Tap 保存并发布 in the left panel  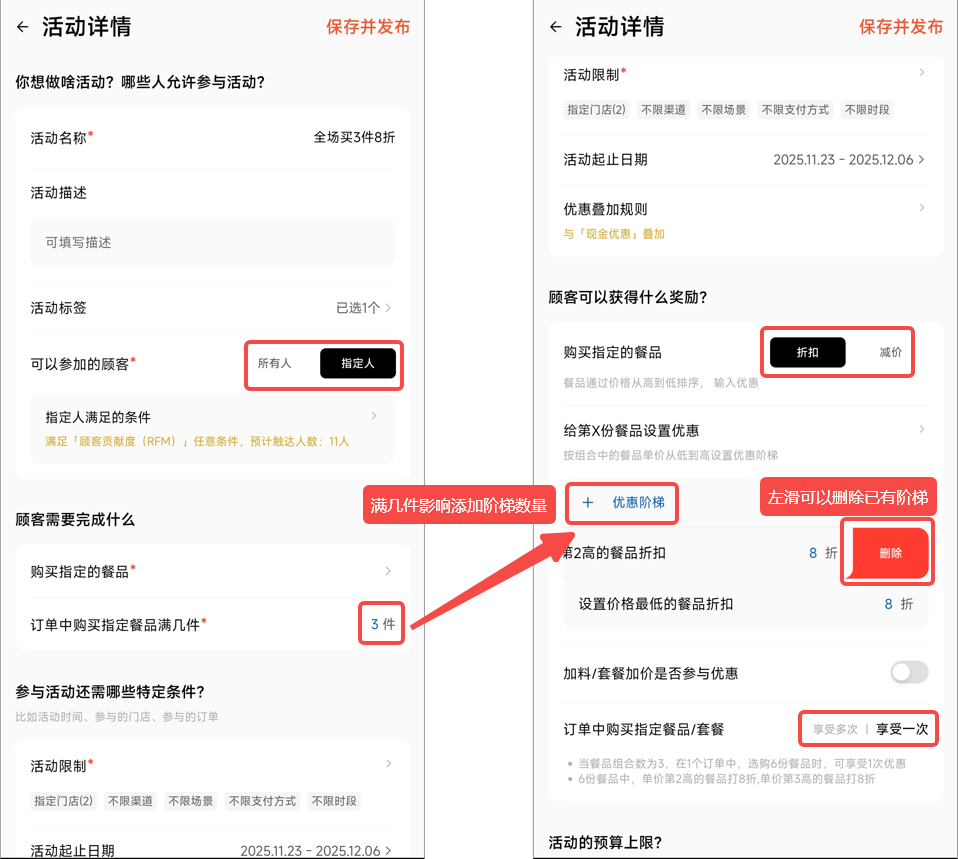(367, 27)
